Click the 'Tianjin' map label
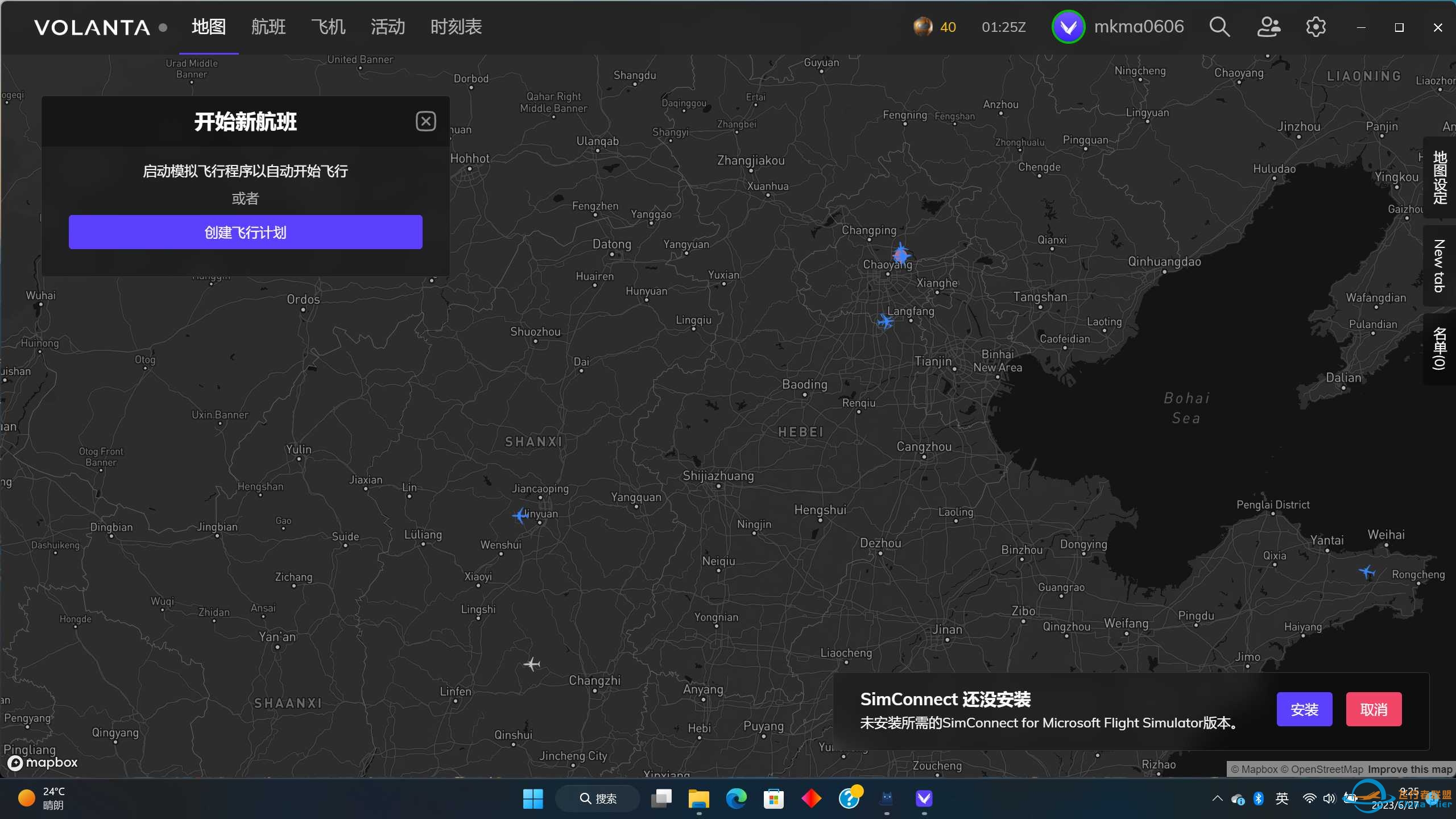 click(933, 361)
